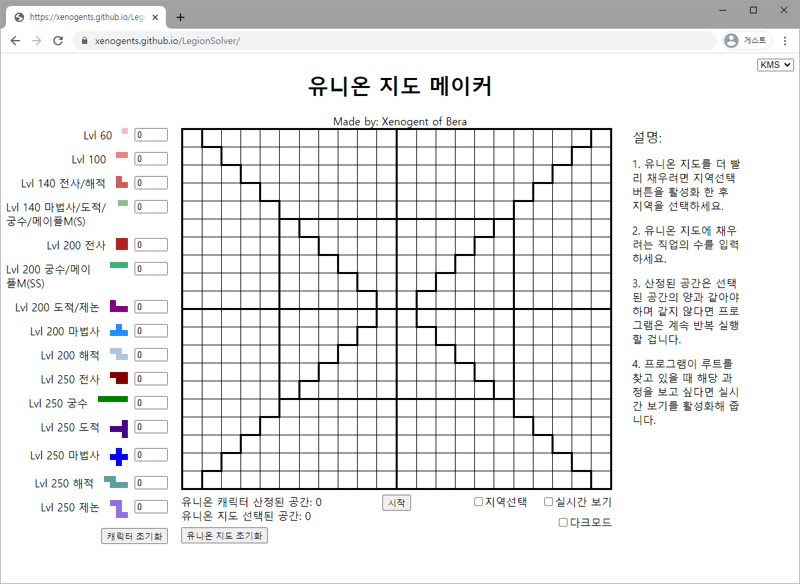Focus the Lvl 200 도적/제논 count field

tap(151, 307)
